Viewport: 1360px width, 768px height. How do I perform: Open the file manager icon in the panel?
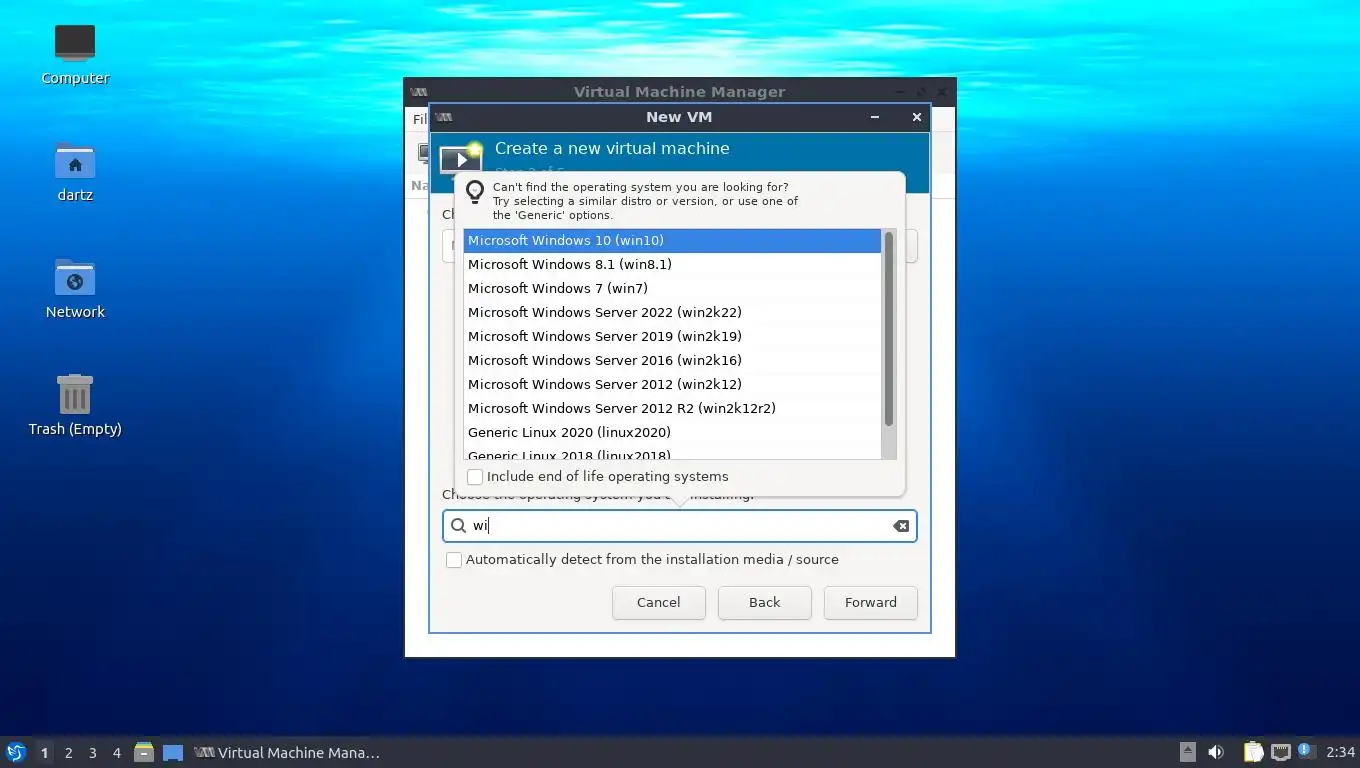pos(144,752)
